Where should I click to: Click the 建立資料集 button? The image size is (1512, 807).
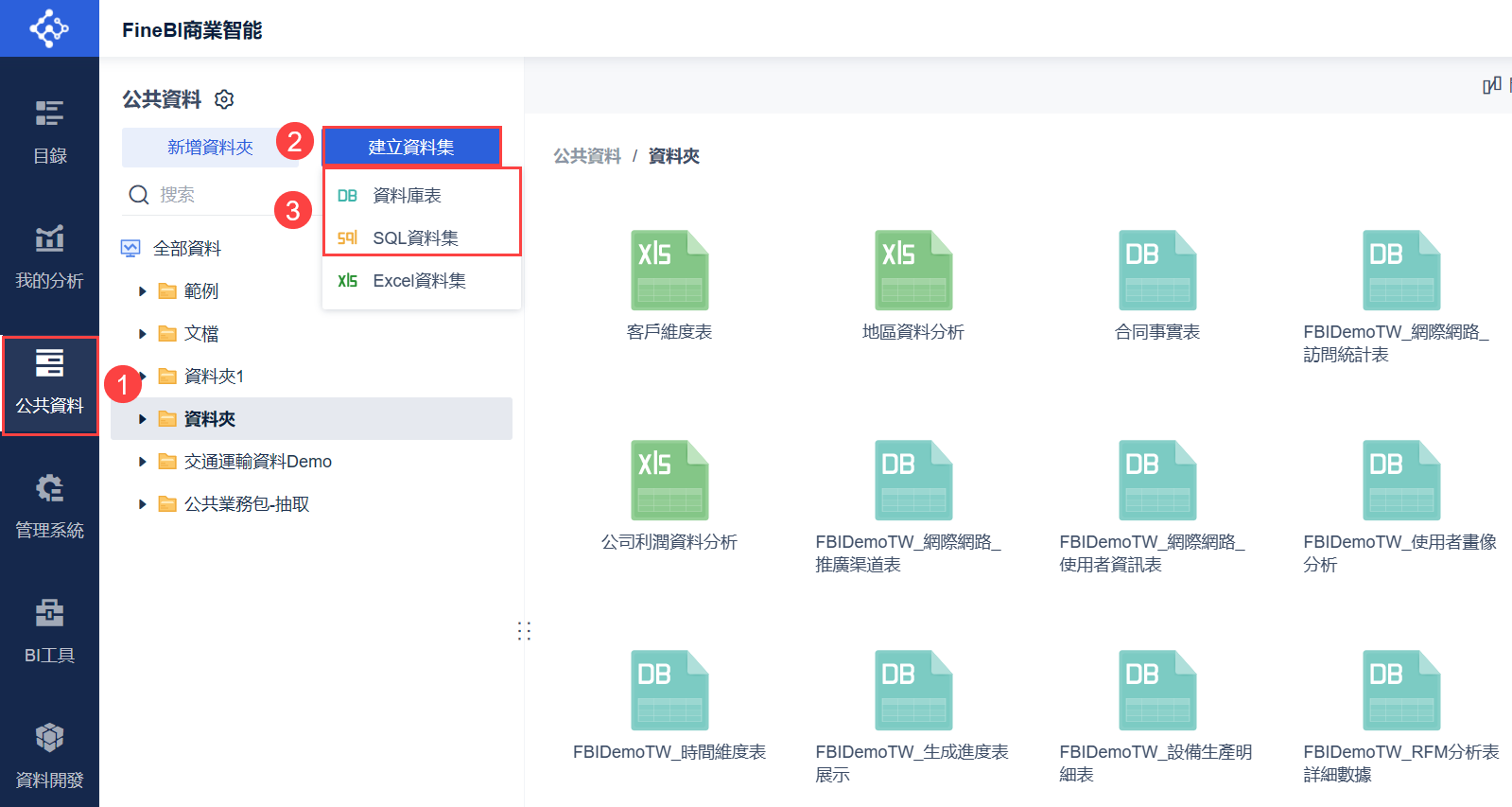coord(411,148)
